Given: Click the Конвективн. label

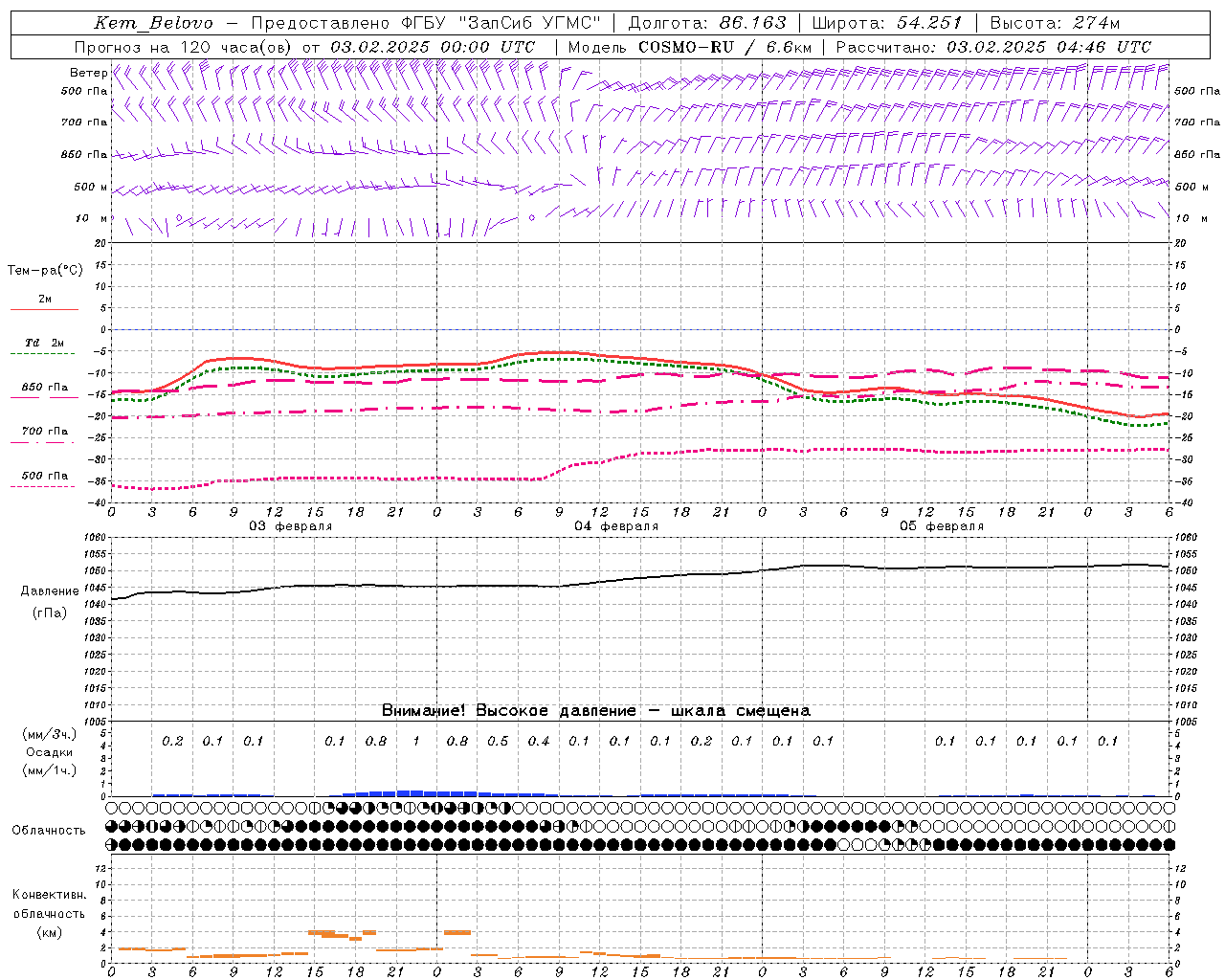Looking at the screenshot, I should click(50, 895).
